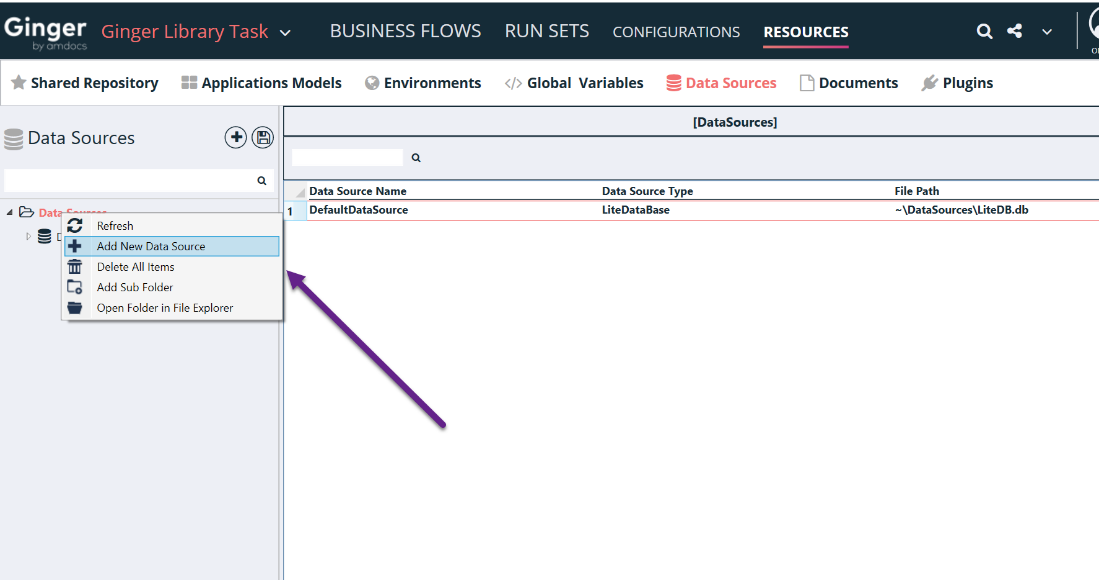Click the add data source plus button
This screenshot has height=580, width=1099.
click(236, 137)
